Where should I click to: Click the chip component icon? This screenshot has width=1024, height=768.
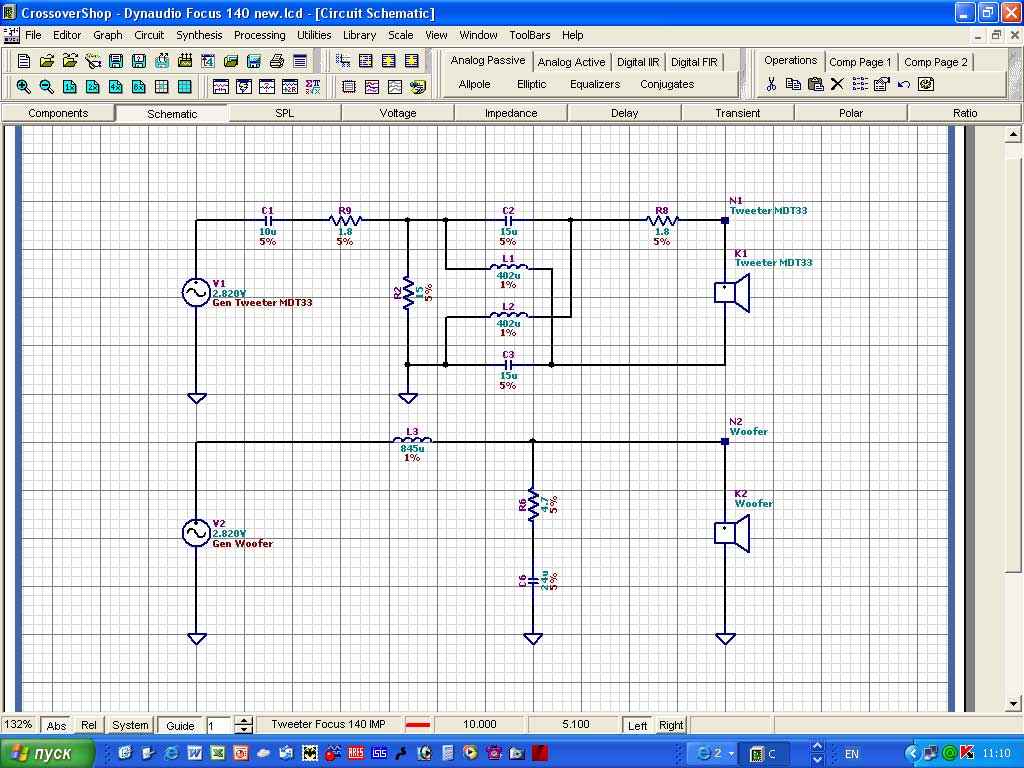tap(349, 86)
